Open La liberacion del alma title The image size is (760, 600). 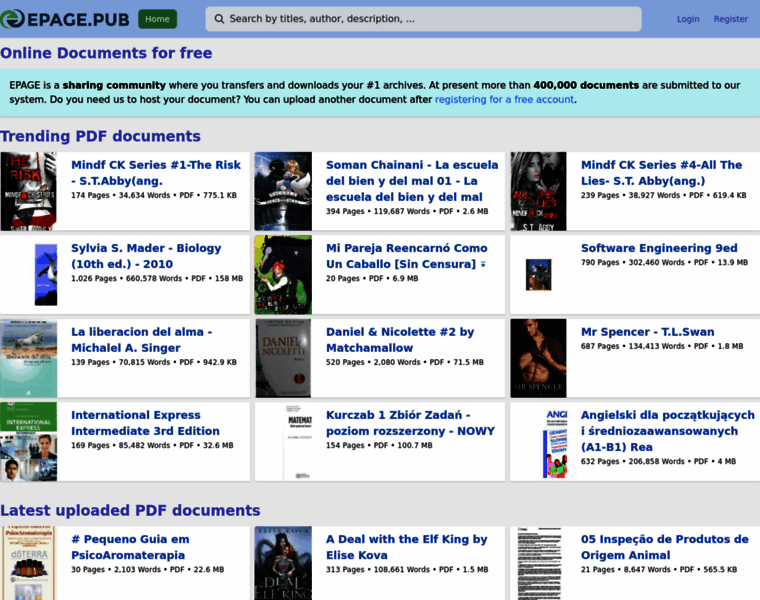(x=142, y=340)
